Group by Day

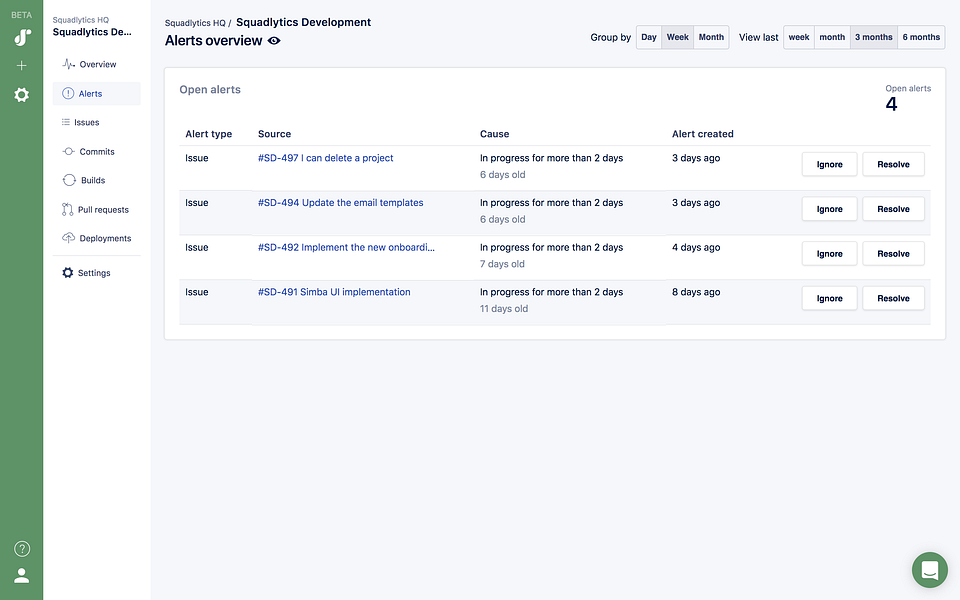tap(648, 37)
